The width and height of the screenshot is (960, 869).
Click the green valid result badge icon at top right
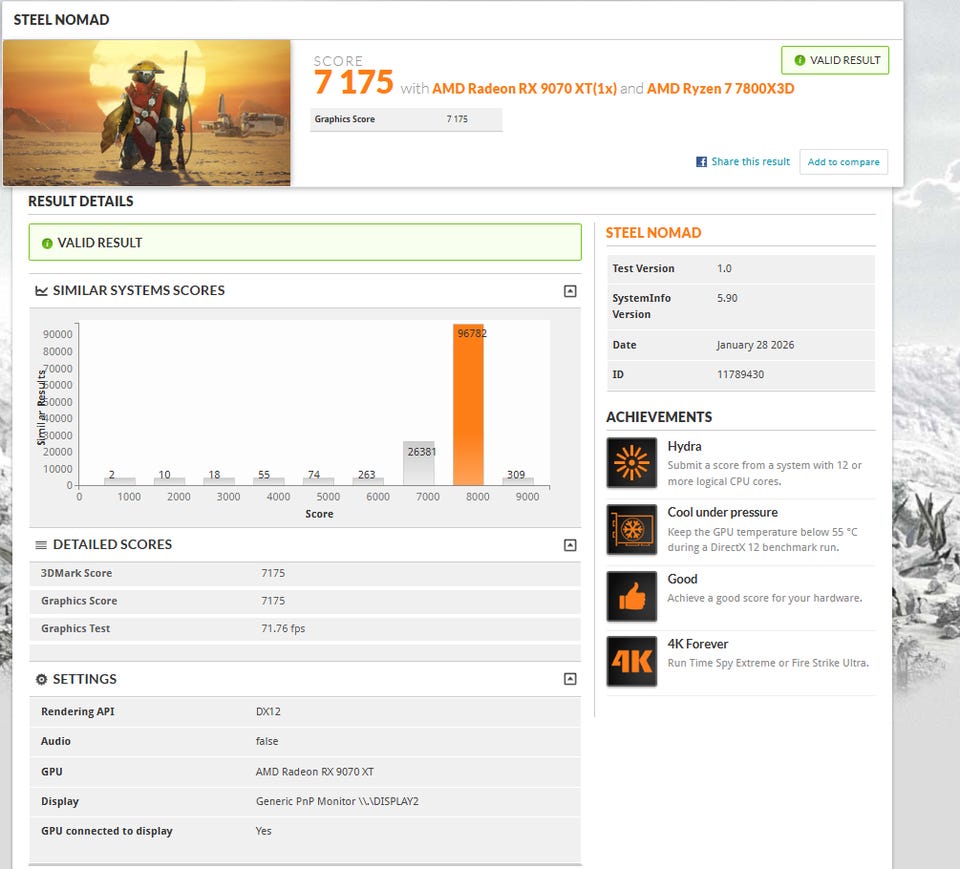tap(800, 60)
